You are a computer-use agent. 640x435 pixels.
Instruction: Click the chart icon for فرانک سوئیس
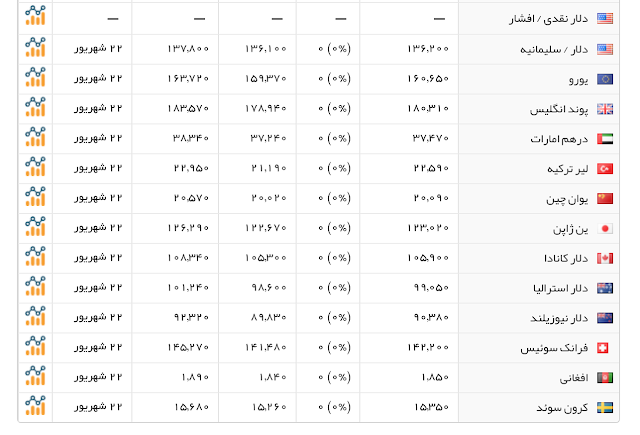(35, 346)
